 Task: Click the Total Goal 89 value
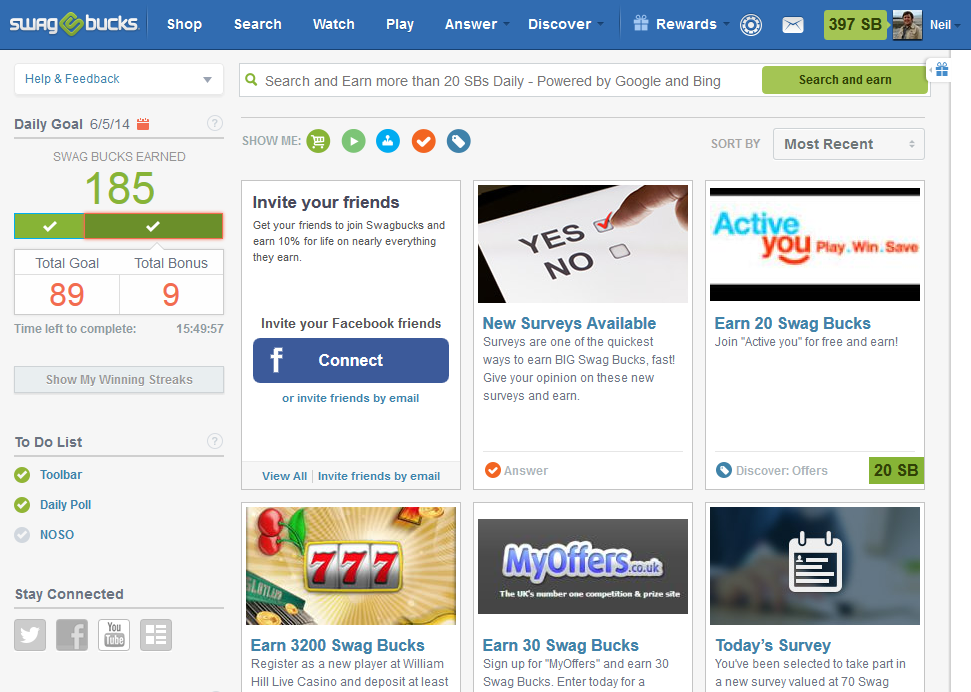tap(67, 294)
